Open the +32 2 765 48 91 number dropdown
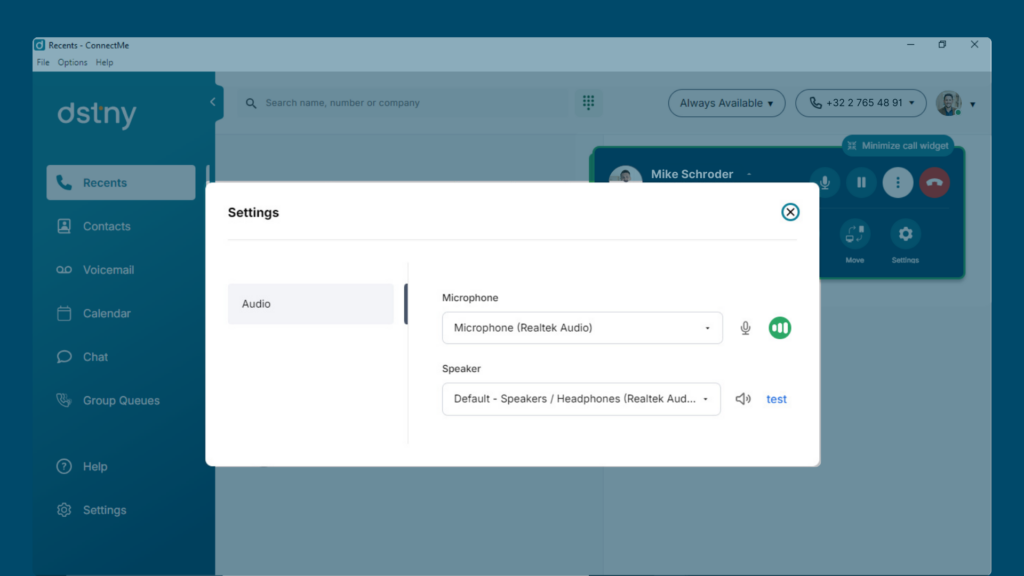 (861, 103)
